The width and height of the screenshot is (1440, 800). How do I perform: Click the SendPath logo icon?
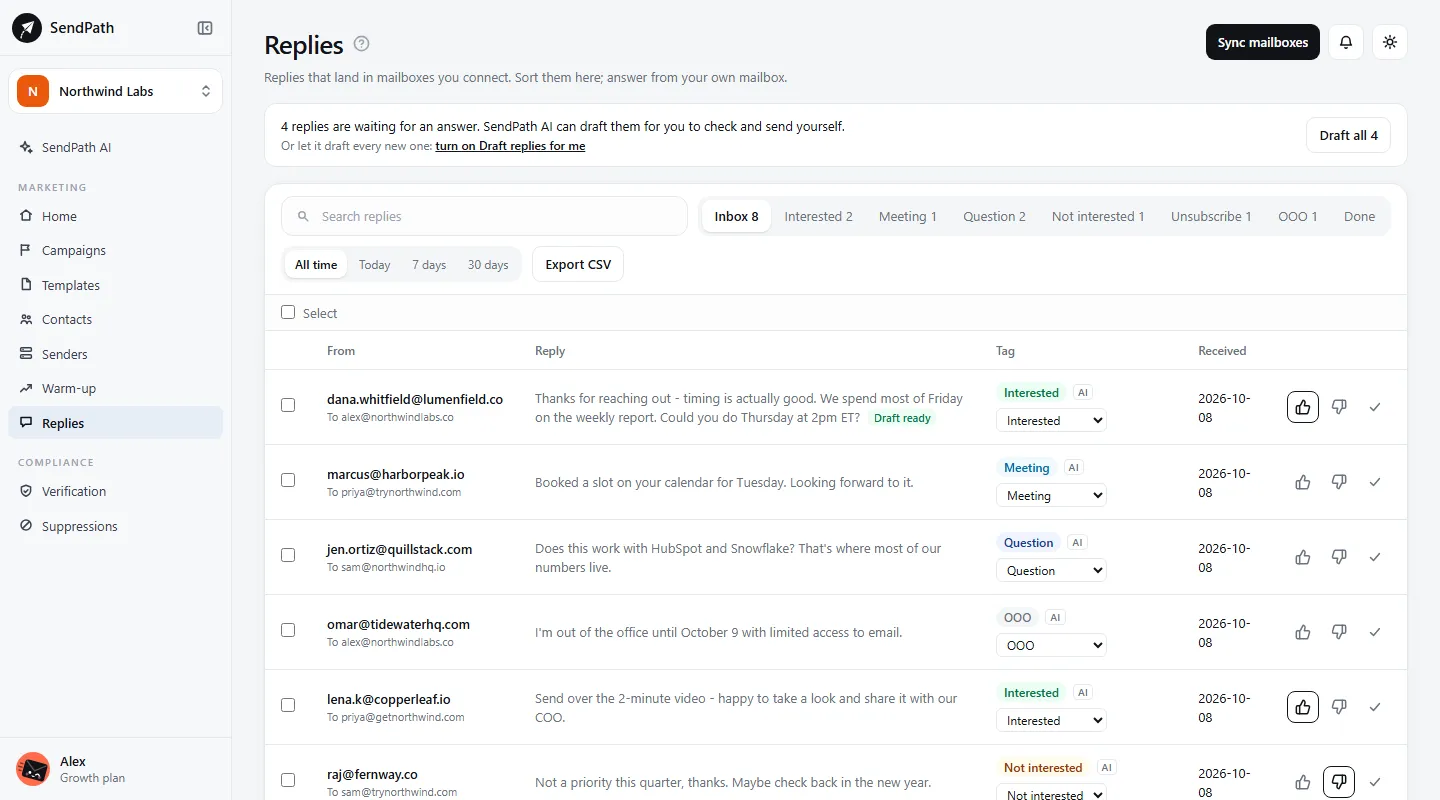point(27,28)
